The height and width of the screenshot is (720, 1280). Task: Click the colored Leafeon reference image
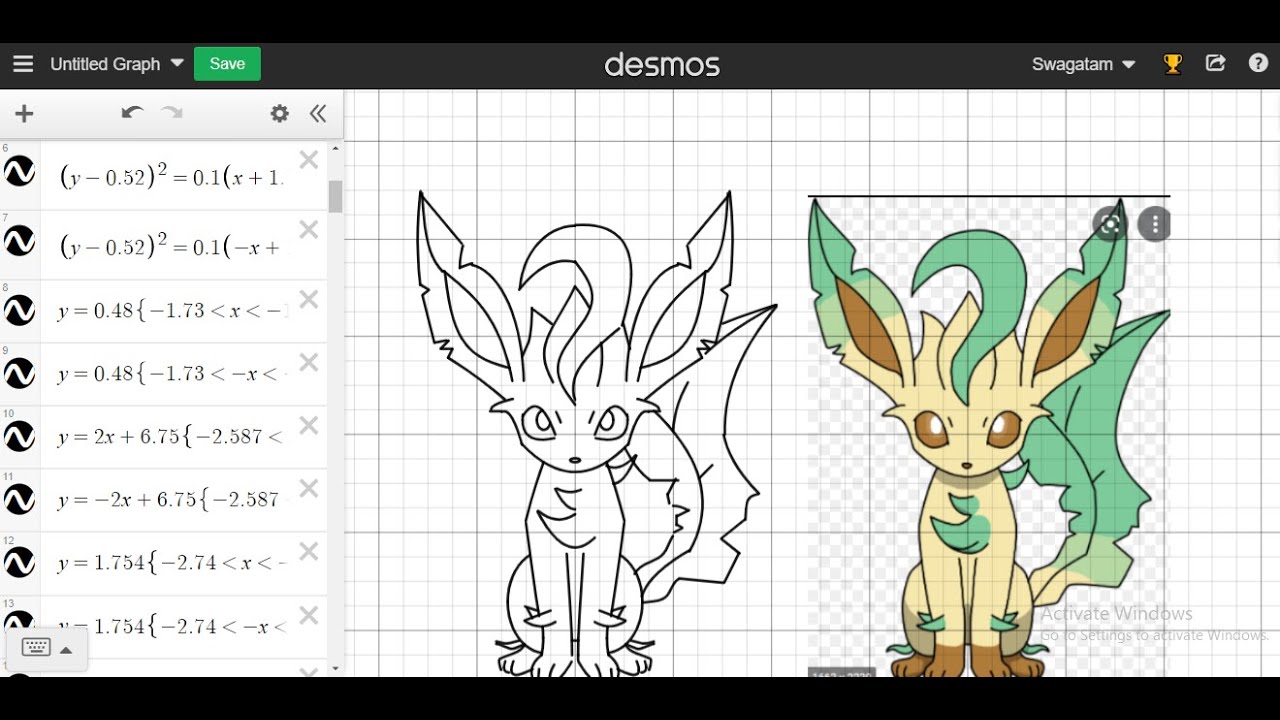pos(988,437)
